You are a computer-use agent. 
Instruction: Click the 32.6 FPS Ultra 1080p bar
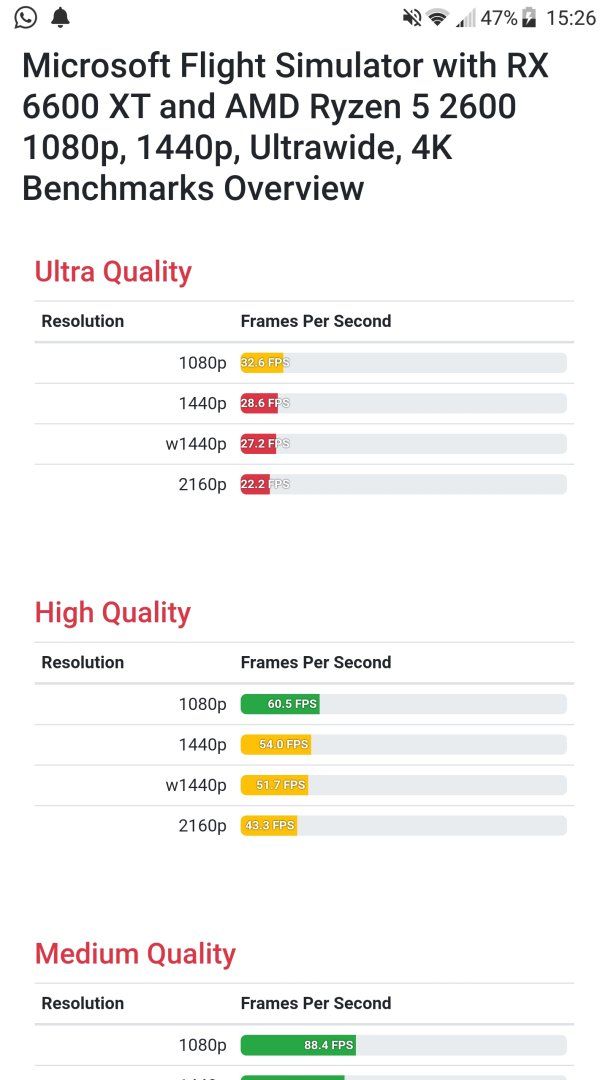tap(262, 363)
